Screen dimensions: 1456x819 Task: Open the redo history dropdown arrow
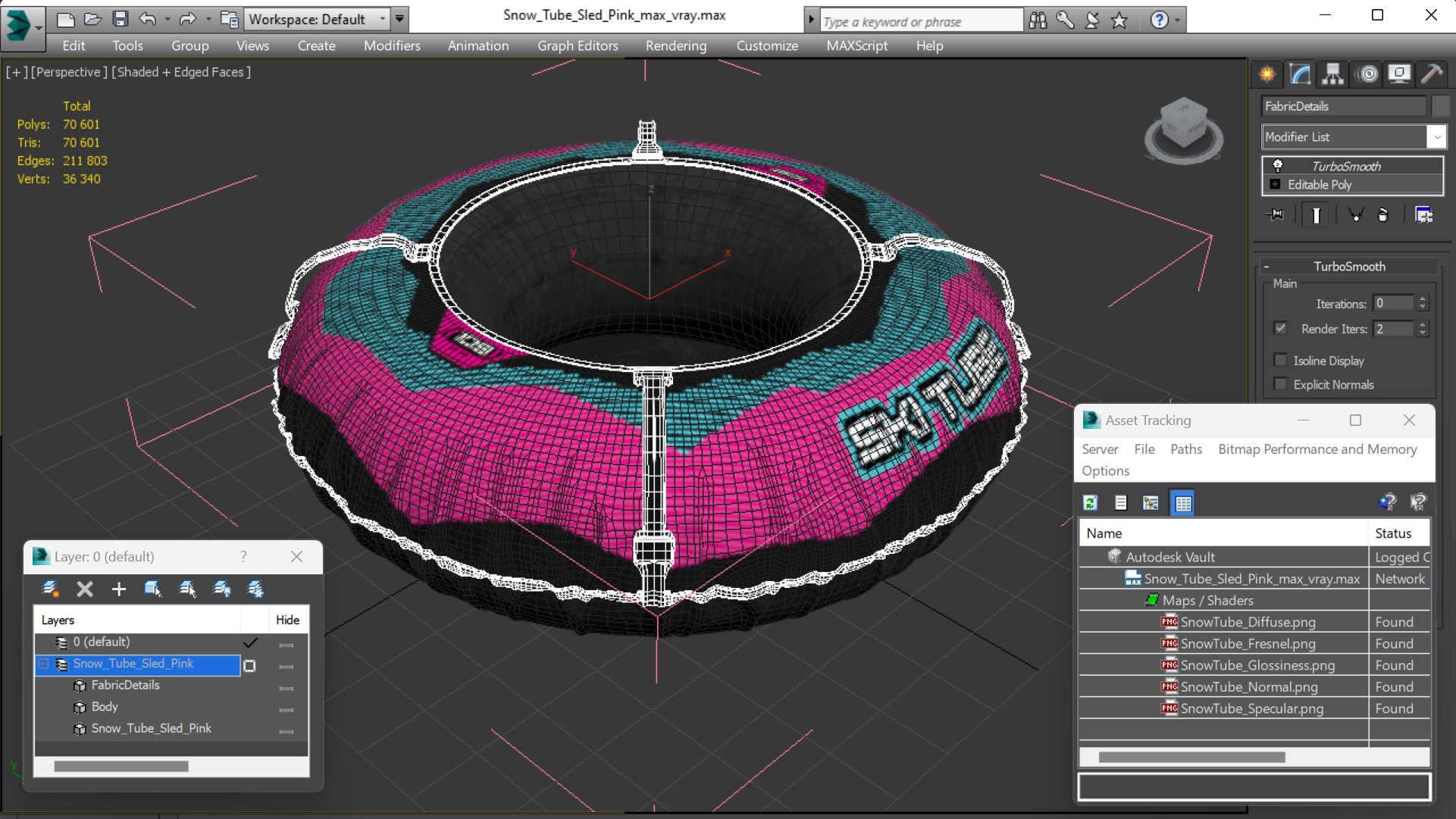click(x=208, y=20)
